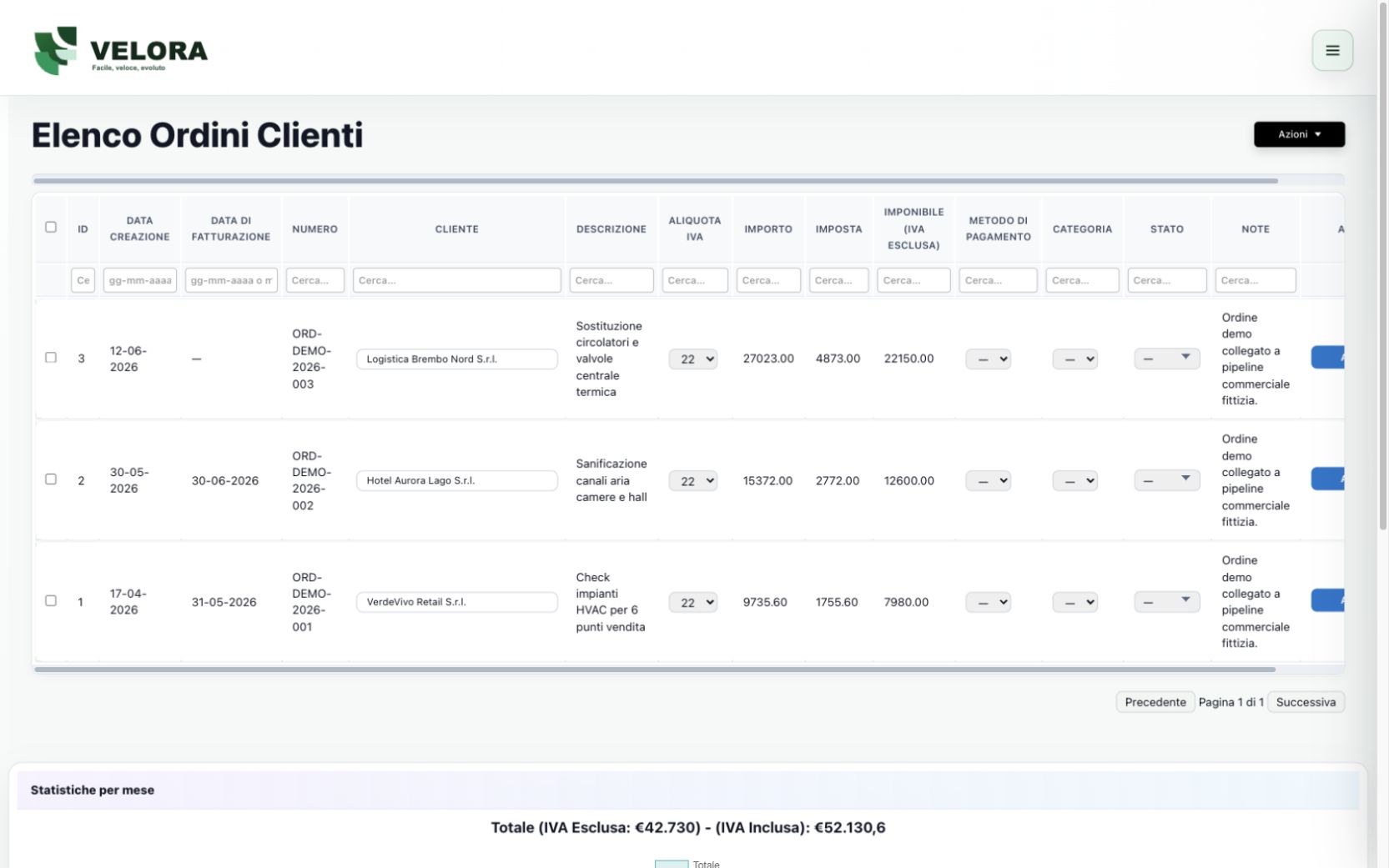Sort by Data Creazione column header
Image resolution: width=1389 pixels, height=868 pixels.
(139, 228)
